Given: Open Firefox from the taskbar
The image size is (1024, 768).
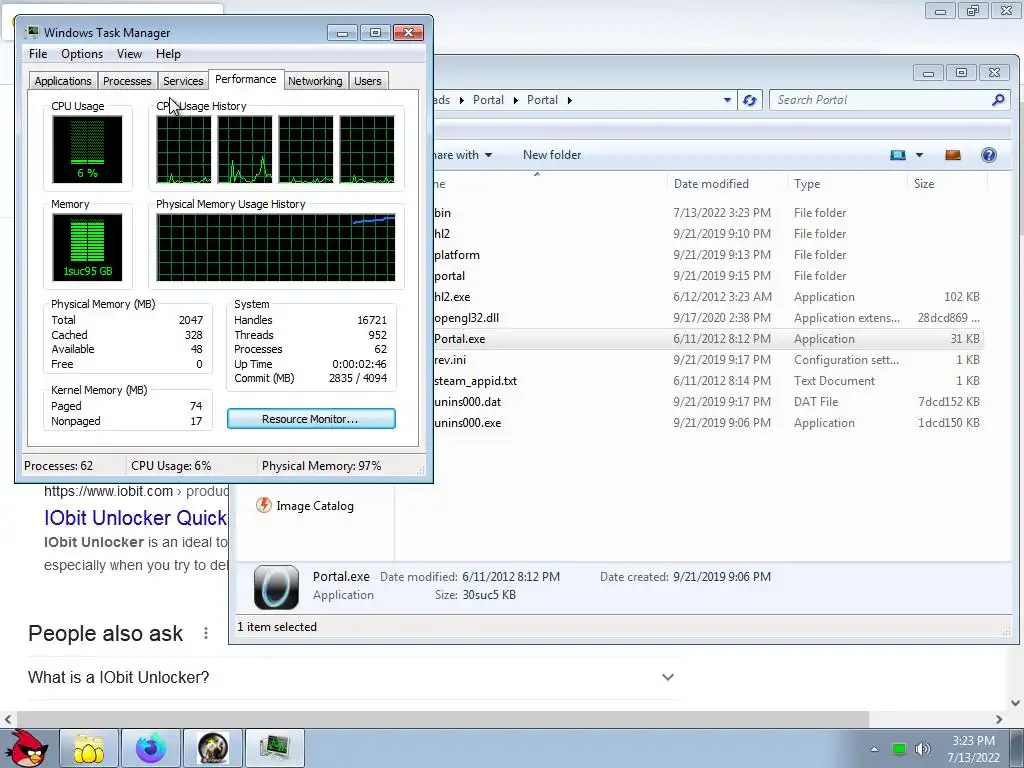Looking at the screenshot, I should 150,748.
